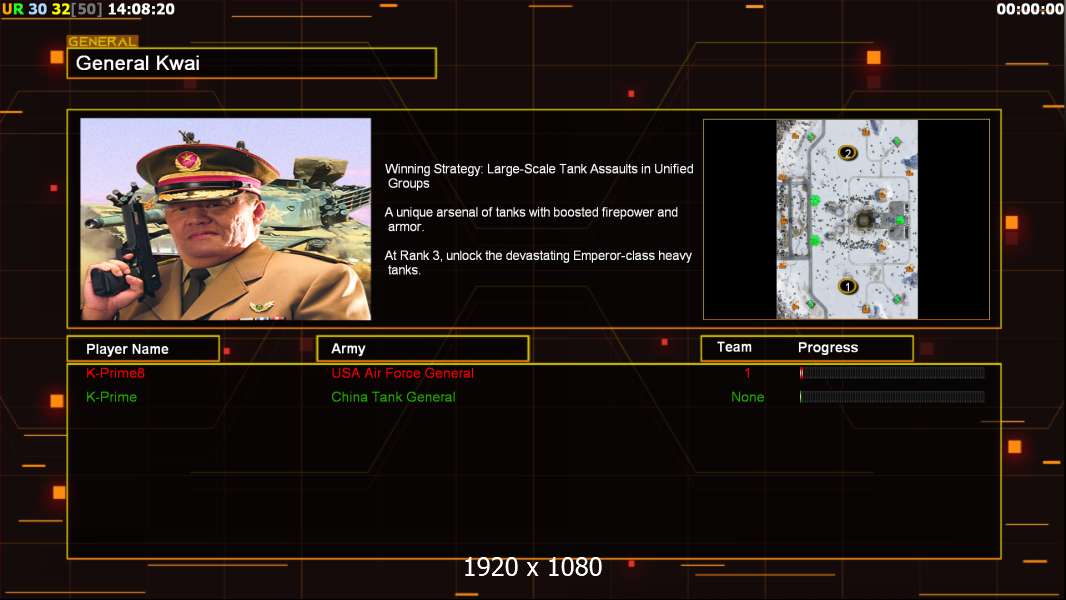The width and height of the screenshot is (1066, 600).
Task: Click team value 1 for K-Prime8
Action: (x=747, y=373)
